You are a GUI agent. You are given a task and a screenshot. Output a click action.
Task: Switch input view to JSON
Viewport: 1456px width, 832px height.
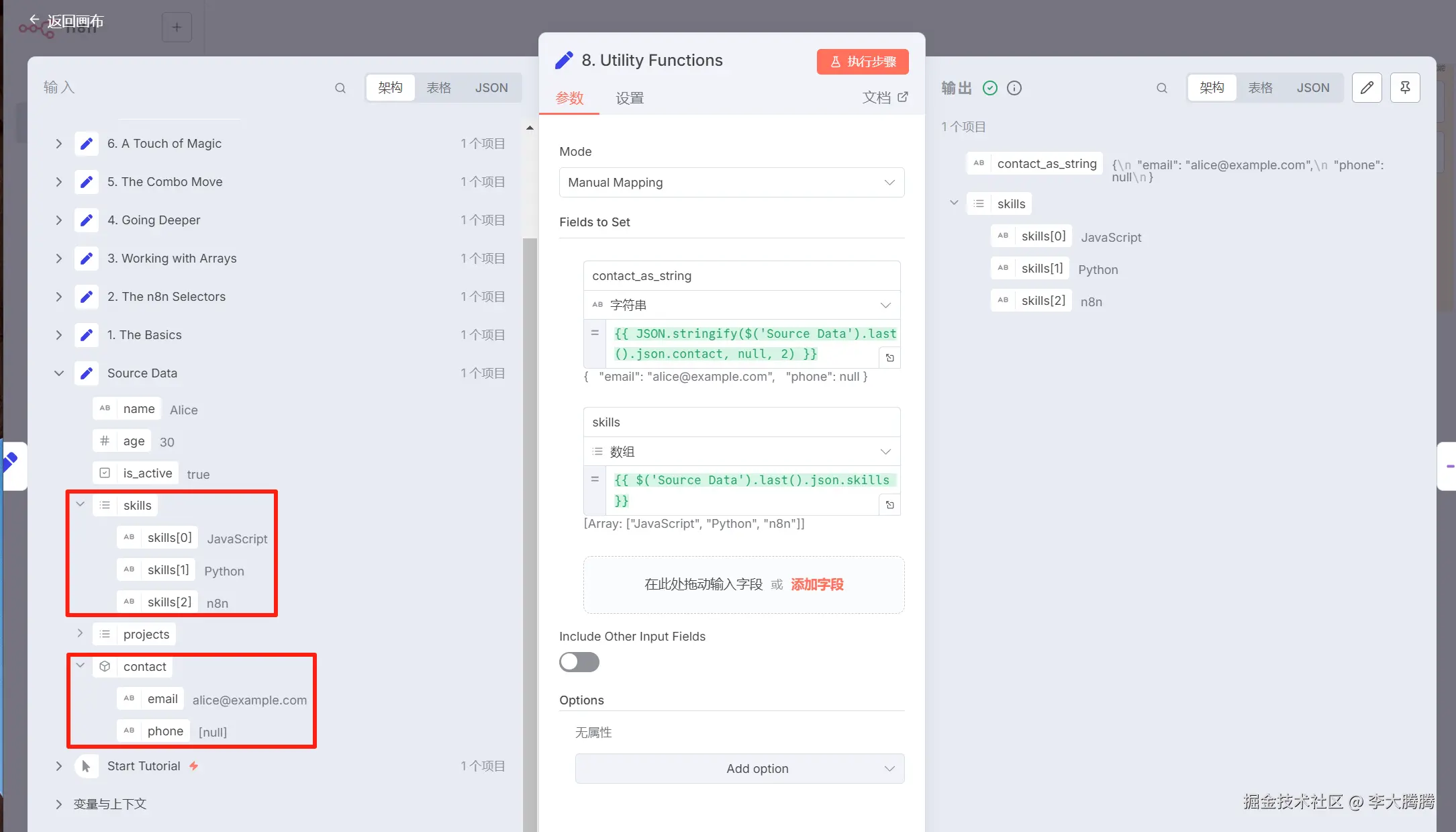click(491, 88)
